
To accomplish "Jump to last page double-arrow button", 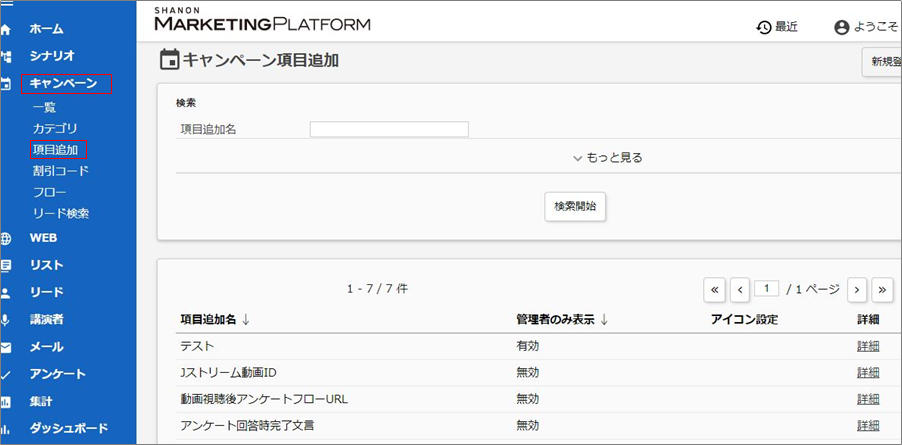I will click(x=882, y=289).
